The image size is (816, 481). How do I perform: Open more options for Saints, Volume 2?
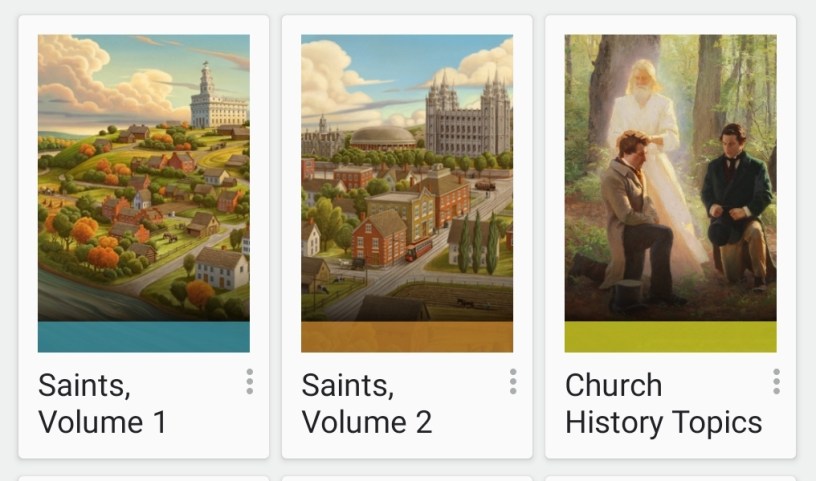[x=513, y=381]
